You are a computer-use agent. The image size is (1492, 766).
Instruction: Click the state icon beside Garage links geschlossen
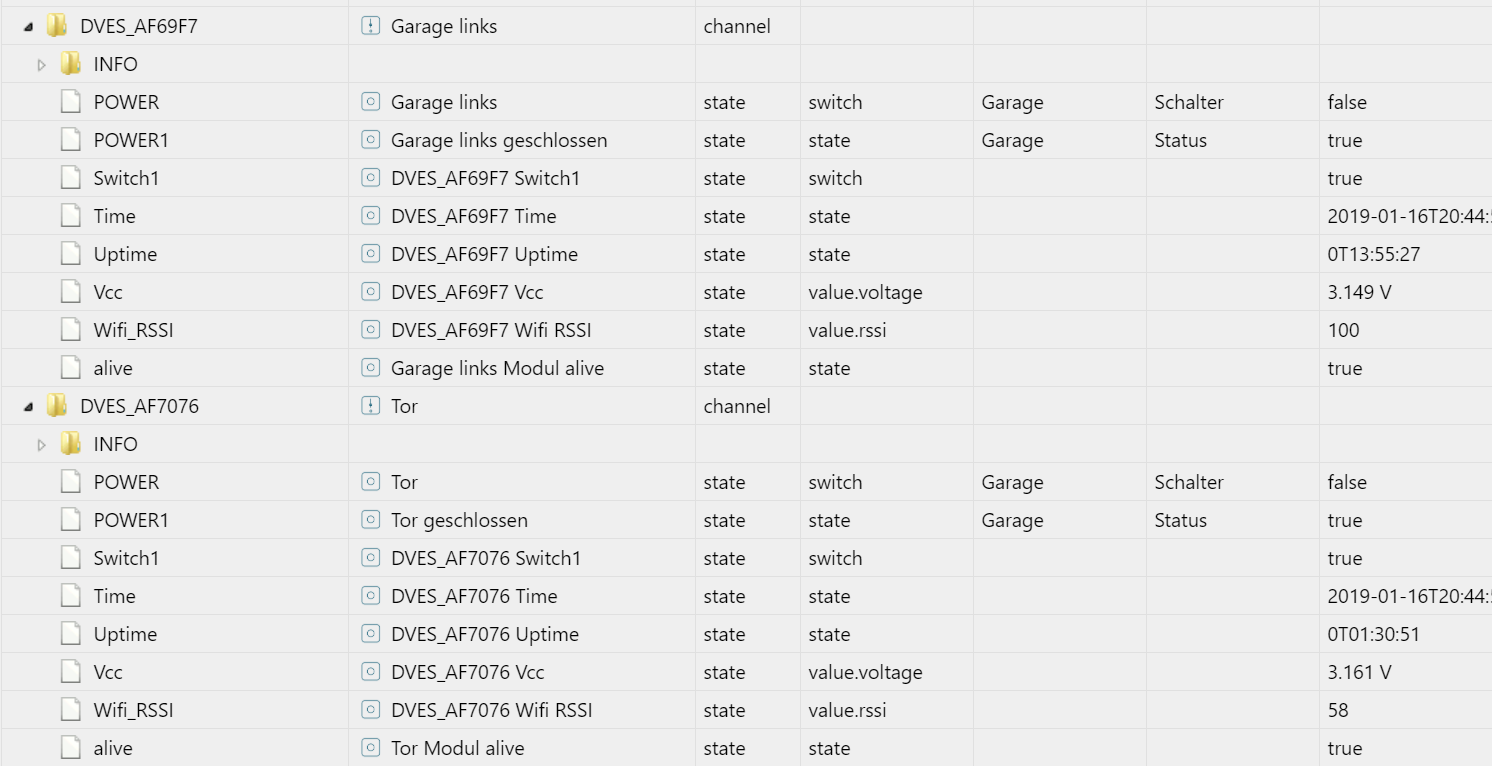(x=373, y=140)
